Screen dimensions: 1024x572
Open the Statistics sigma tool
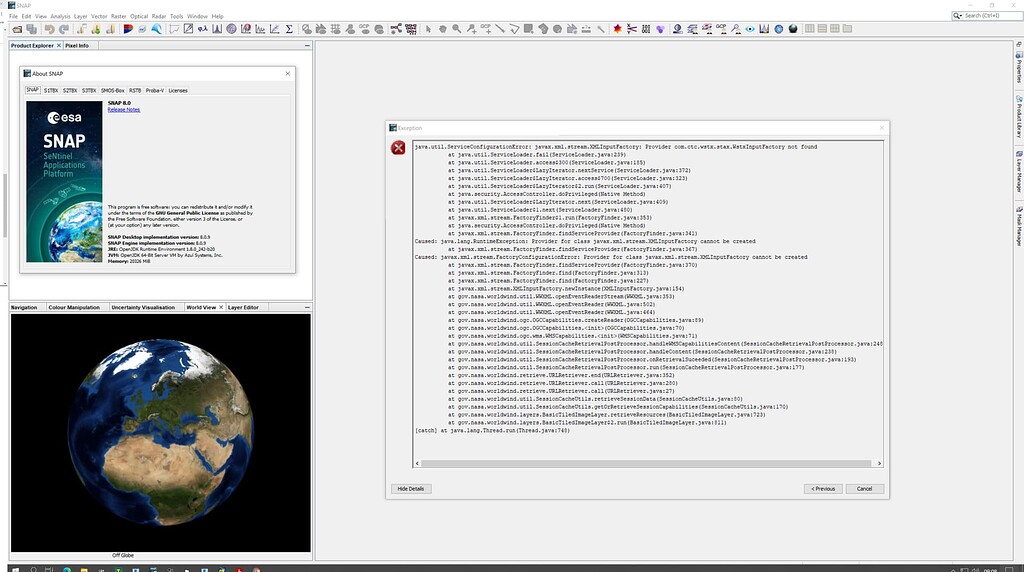tap(289, 28)
